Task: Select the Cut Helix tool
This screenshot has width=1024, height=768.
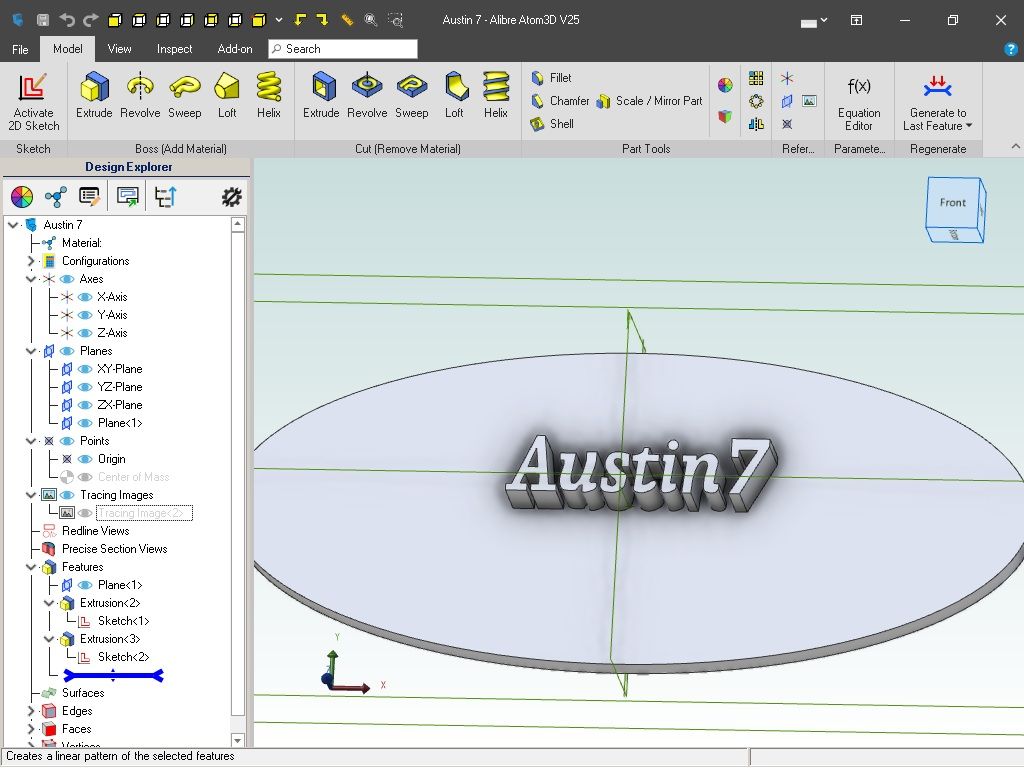Action: point(496,95)
